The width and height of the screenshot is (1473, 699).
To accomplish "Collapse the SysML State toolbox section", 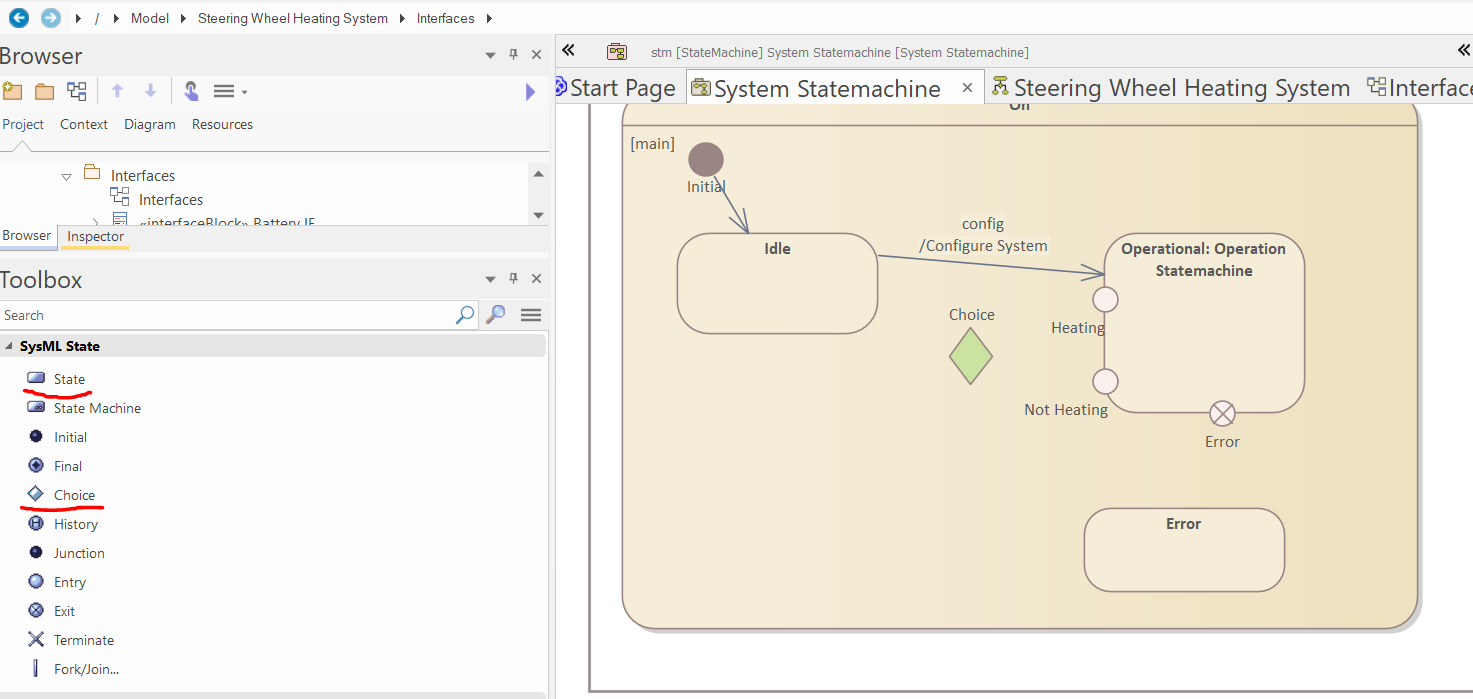I will (x=9, y=346).
